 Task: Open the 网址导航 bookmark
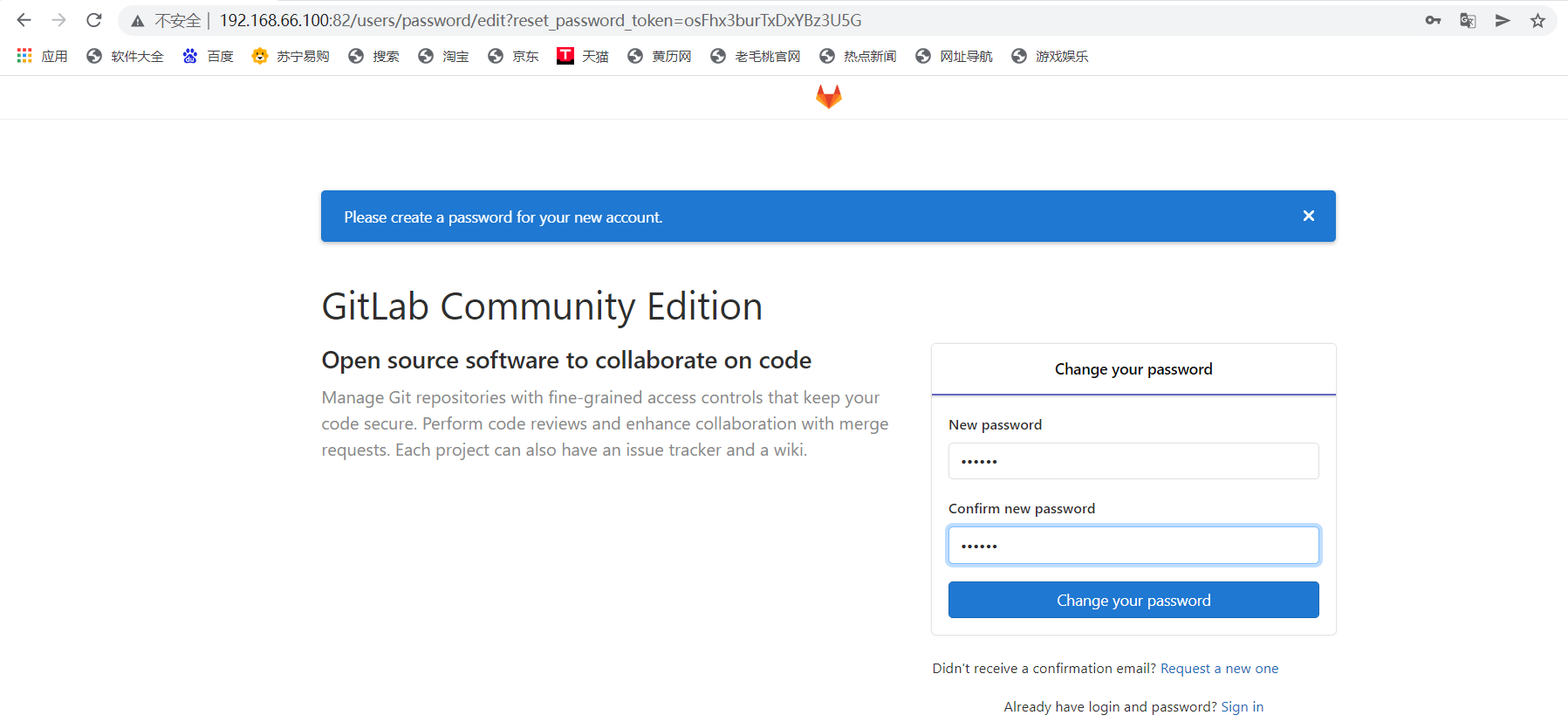pos(954,56)
